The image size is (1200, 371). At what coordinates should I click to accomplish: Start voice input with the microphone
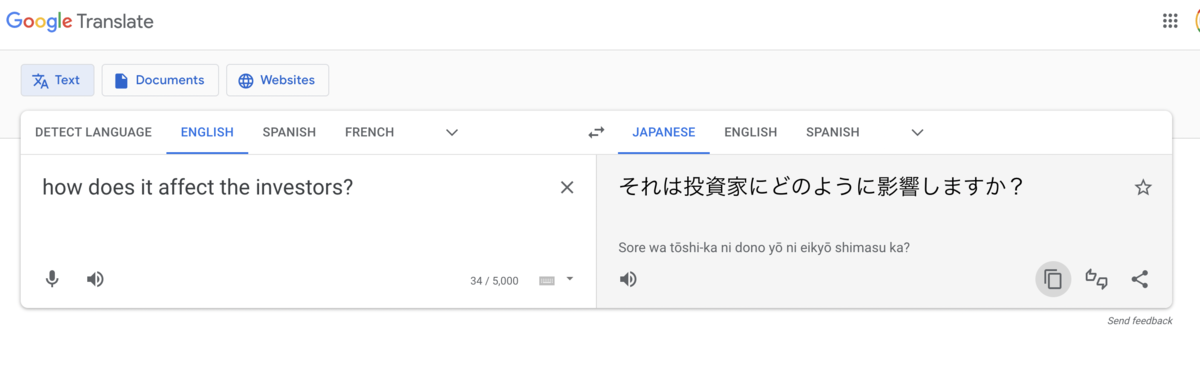click(x=52, y=279)
